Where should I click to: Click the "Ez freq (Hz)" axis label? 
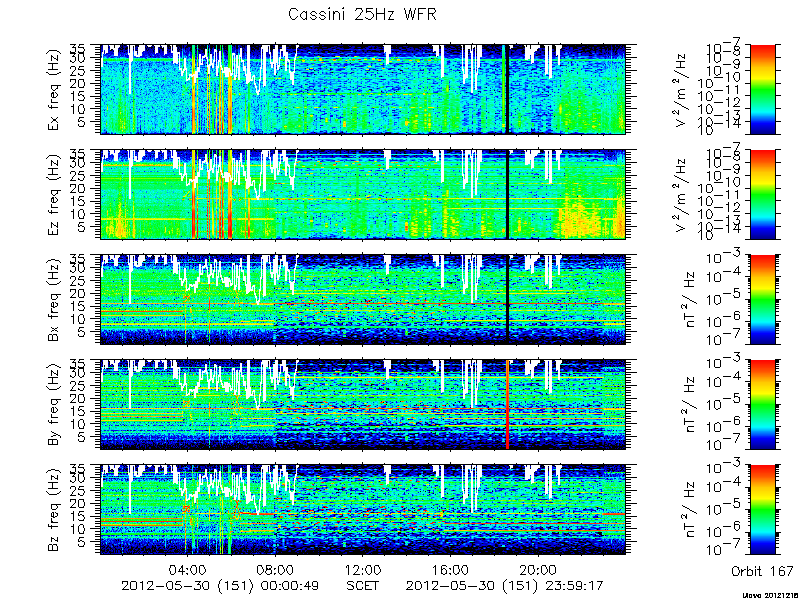click(x=54, y=195)
